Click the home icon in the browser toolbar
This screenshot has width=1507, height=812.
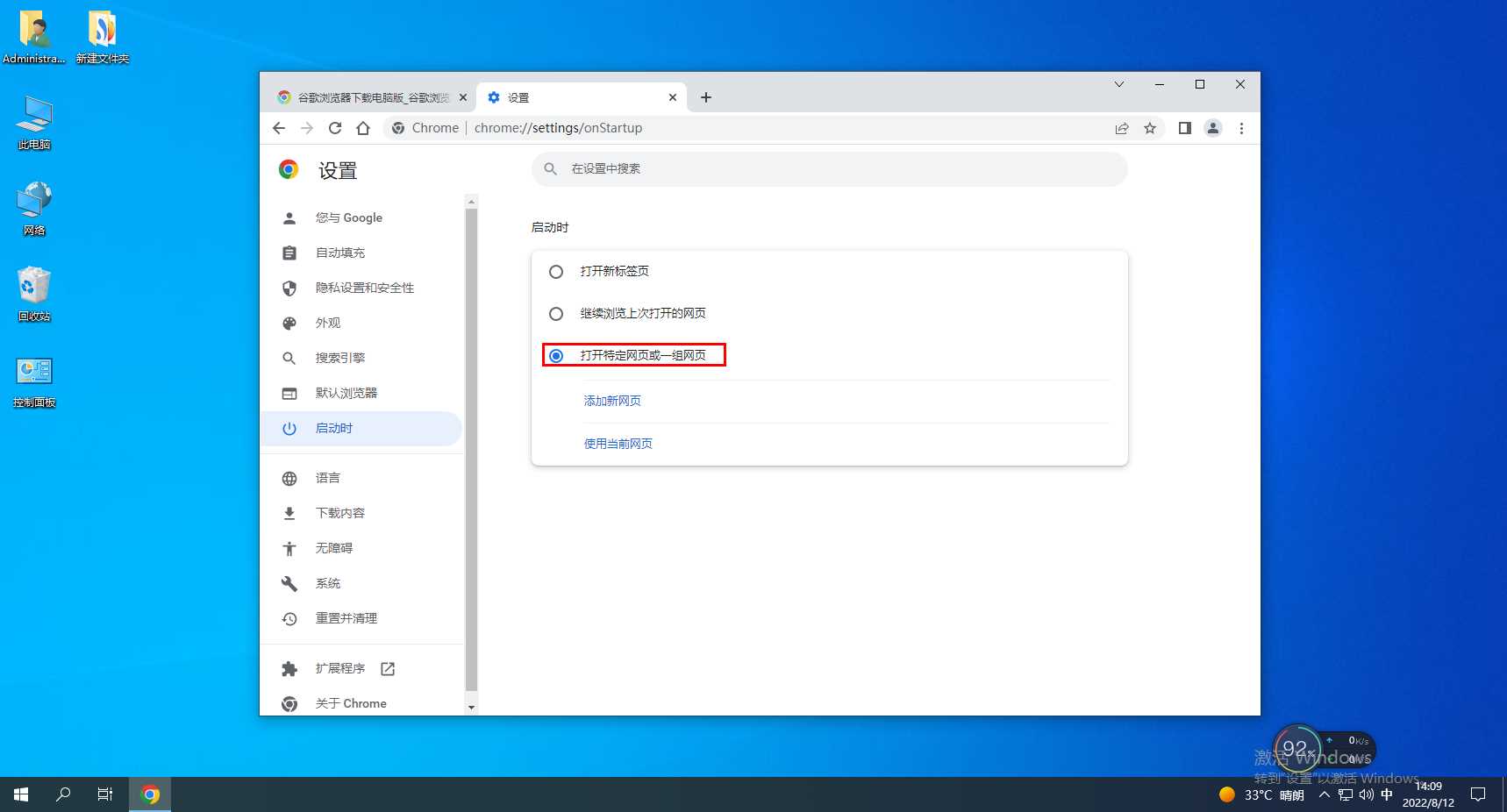click(363, 128)
